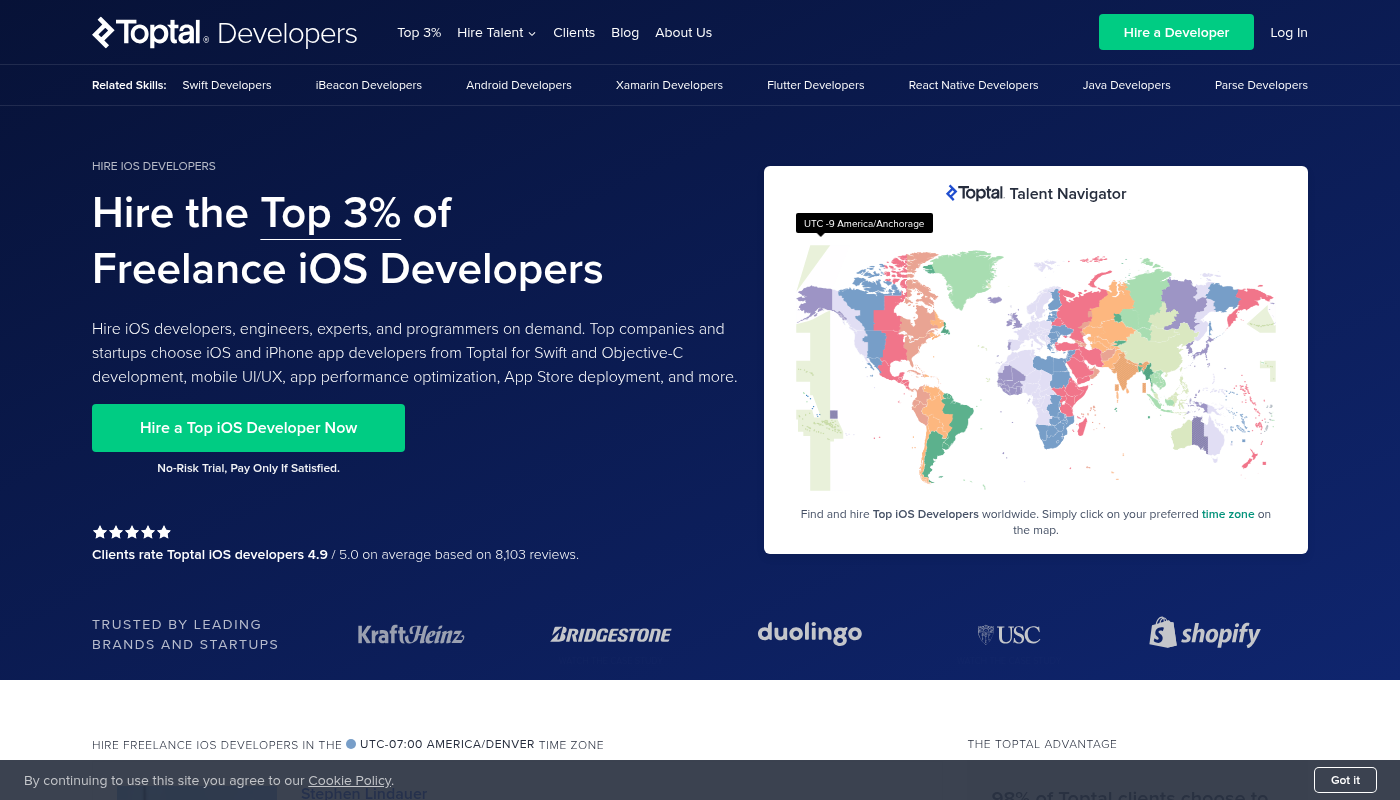Click the KraftHeinz brand logo
The image size is (1400, 800).
(x=410, y=634)
